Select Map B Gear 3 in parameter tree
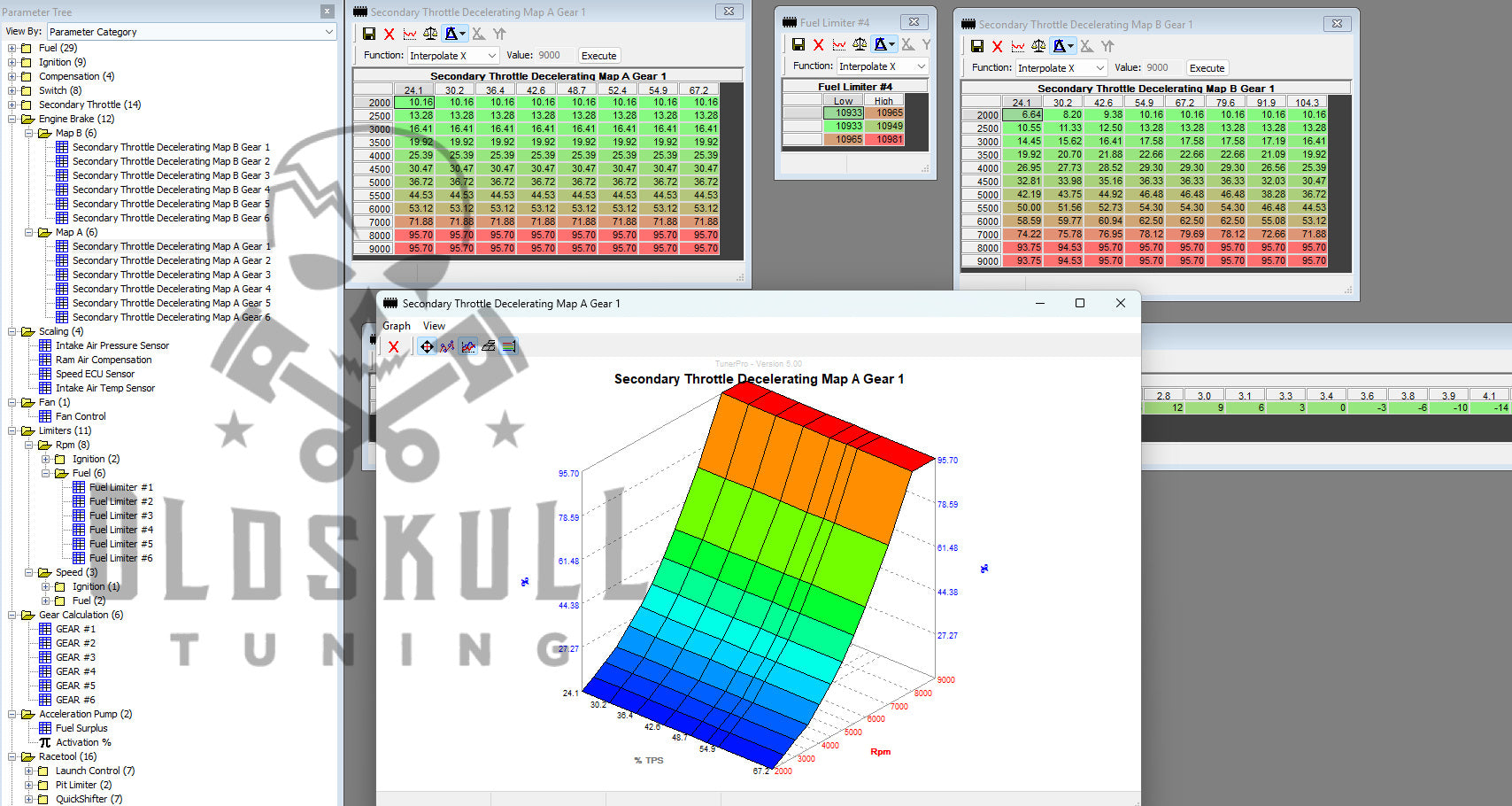The image size is (1512, 806). (171, 175)
